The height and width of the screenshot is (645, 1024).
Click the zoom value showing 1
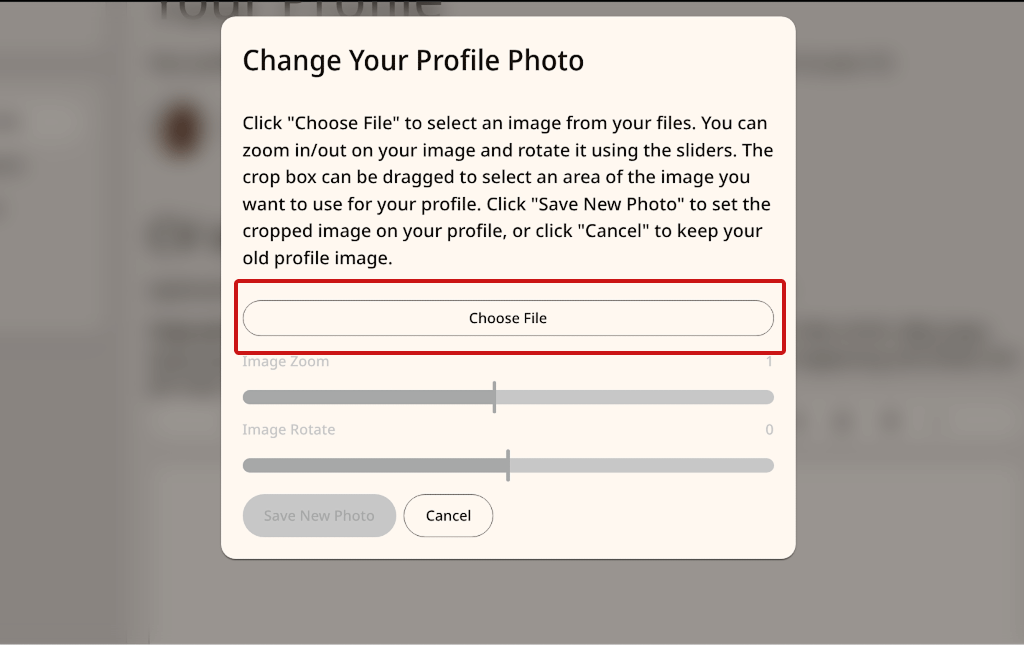(x=769, y=361)
